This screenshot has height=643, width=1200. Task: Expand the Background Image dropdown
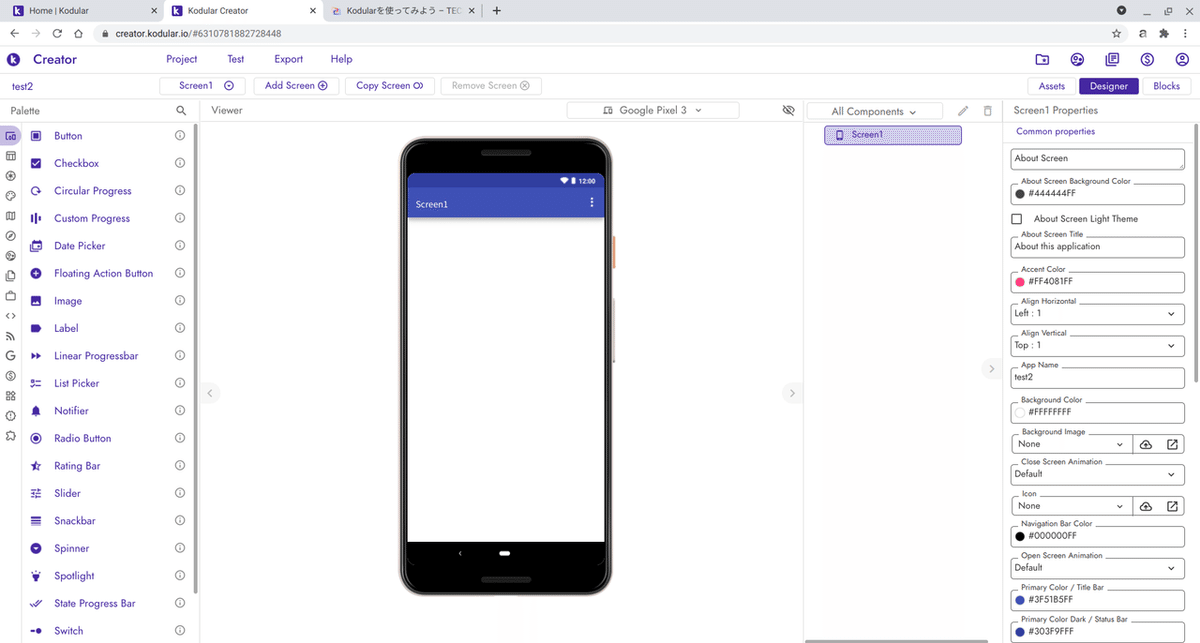pyautogui.click(x=1073, y=444)
